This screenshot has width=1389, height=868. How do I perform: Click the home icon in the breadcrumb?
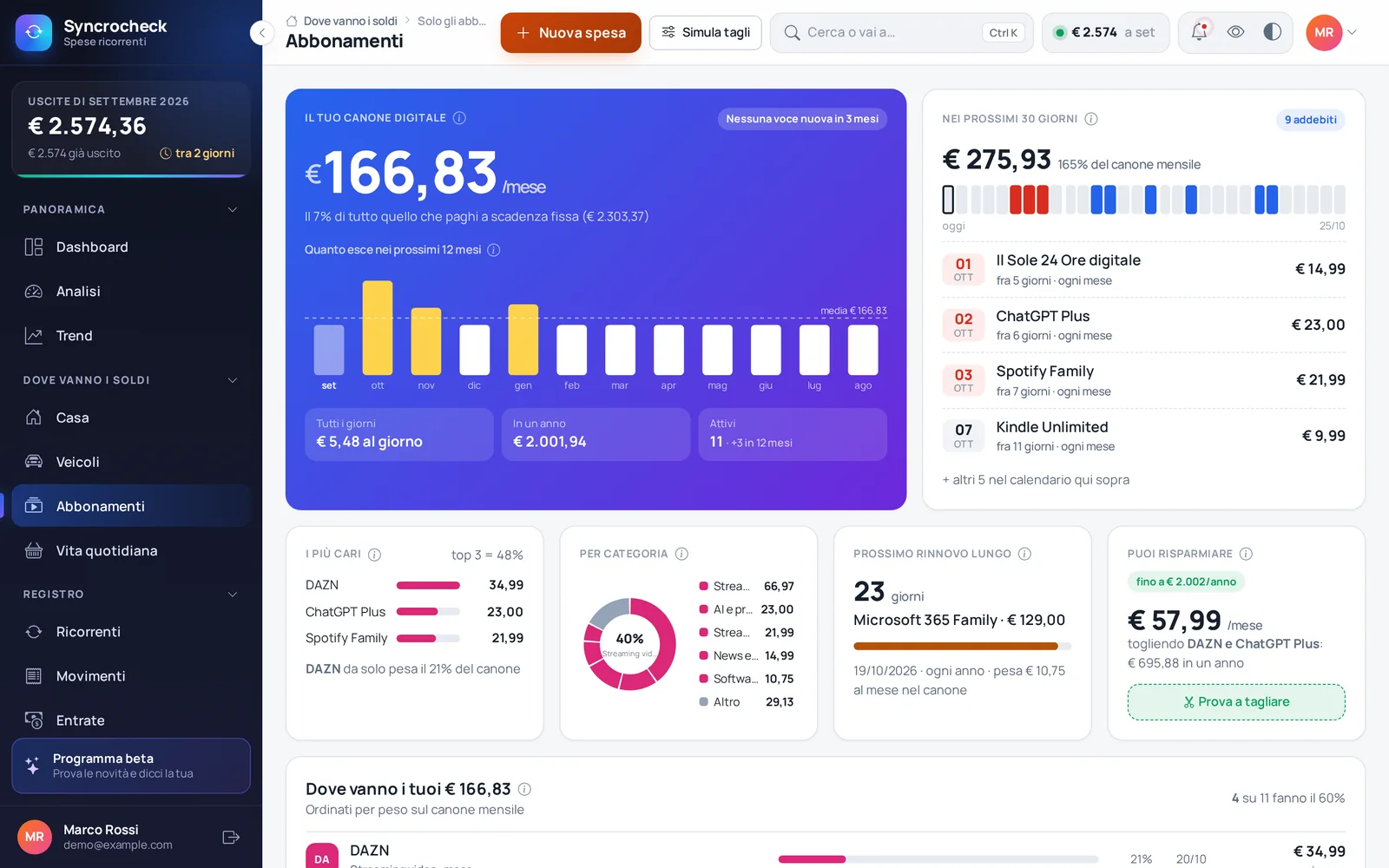(292, 21)
